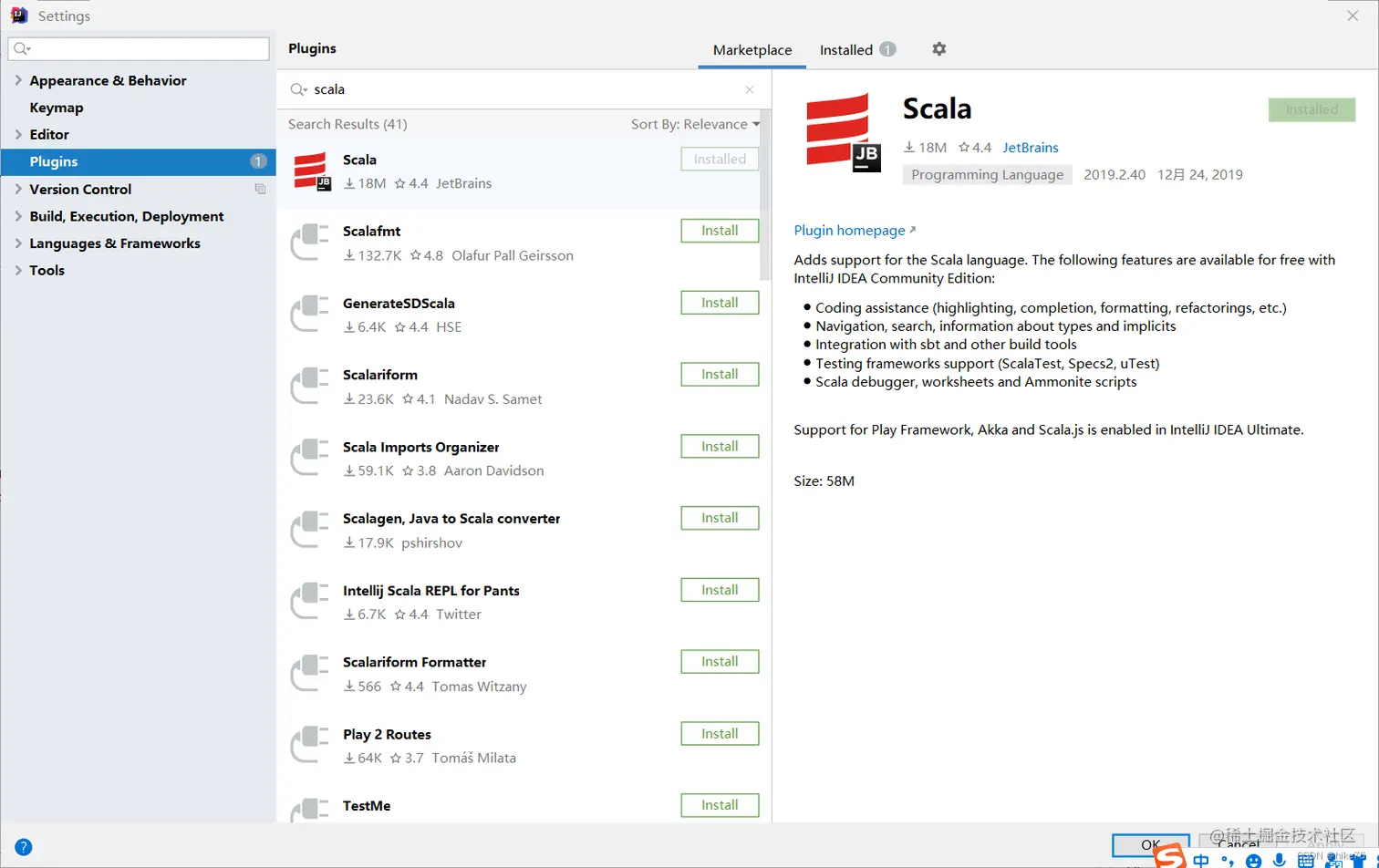Click the Installed button in the Scala list row
Image resolution: width=1379 pixels, height=868 pixels.
720,159
